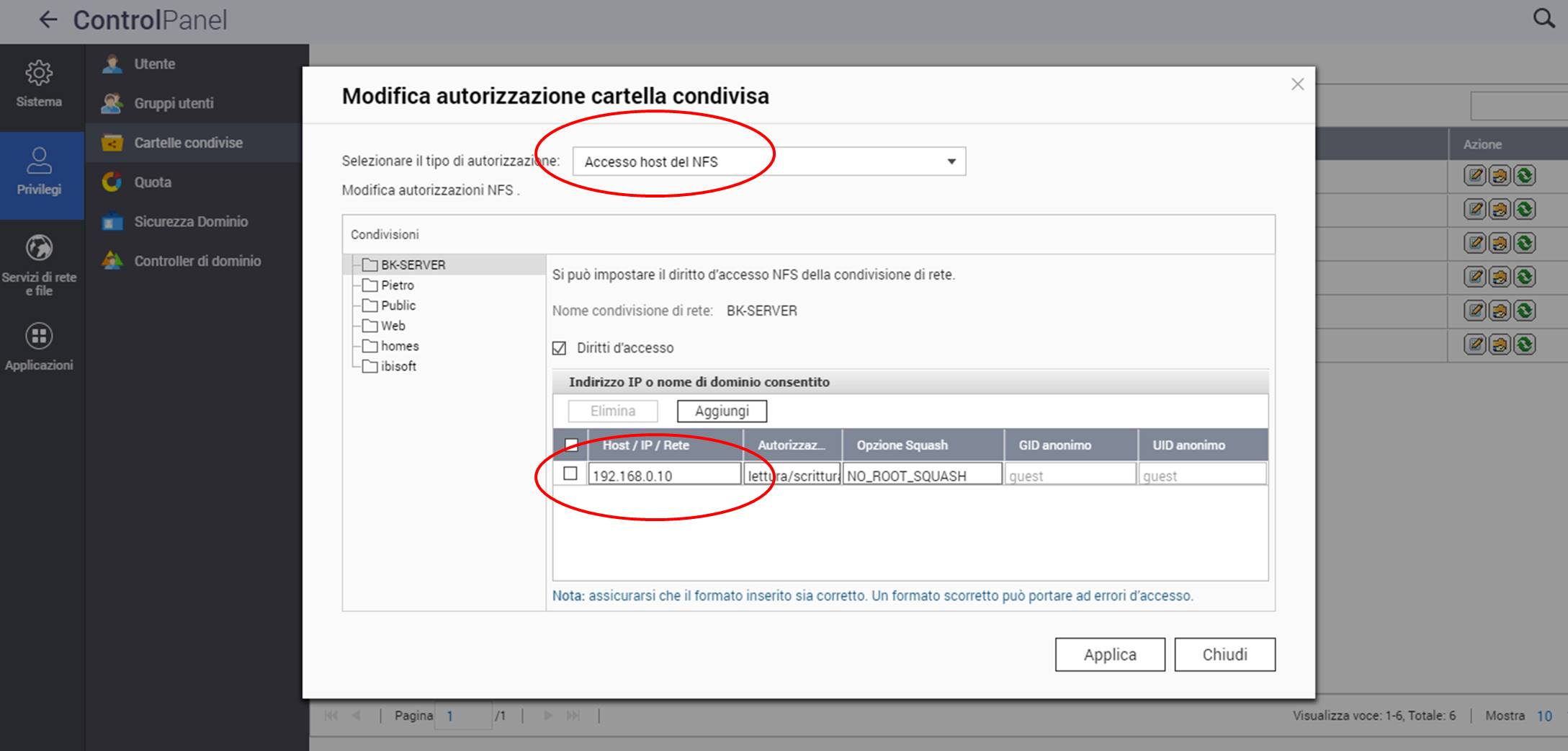Check the box for host 192.168.0.10
1568x751 pixels.
tap(570, 474)
